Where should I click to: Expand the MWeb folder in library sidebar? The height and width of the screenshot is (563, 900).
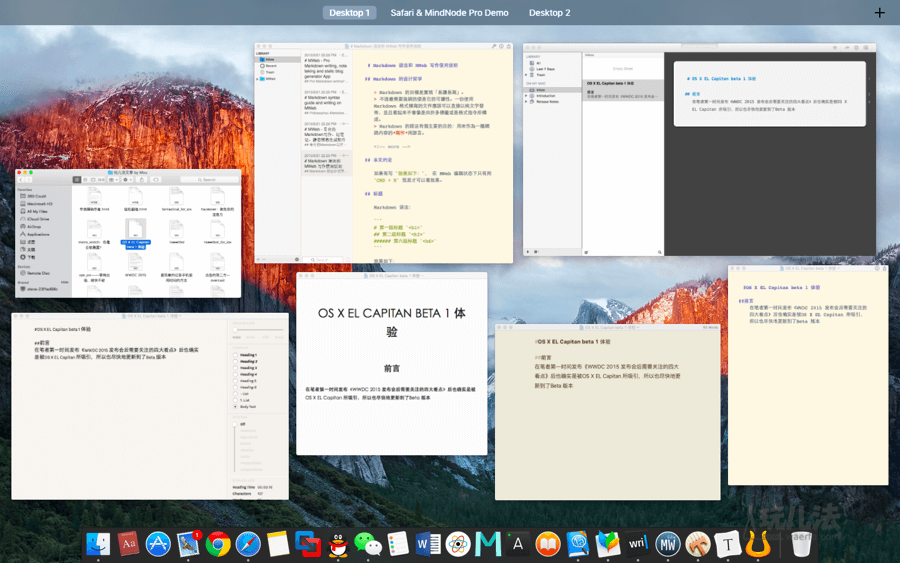point(257,79)
